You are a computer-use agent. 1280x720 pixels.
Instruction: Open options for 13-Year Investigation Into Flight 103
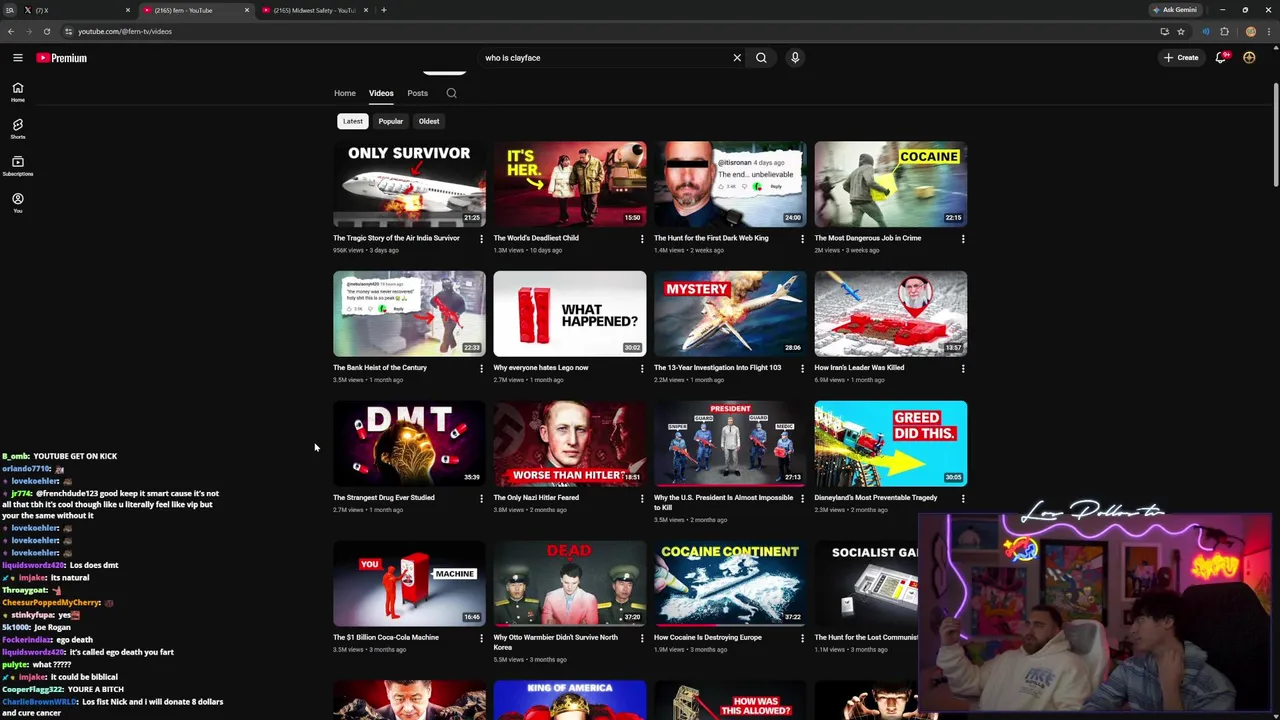[802, 368]
